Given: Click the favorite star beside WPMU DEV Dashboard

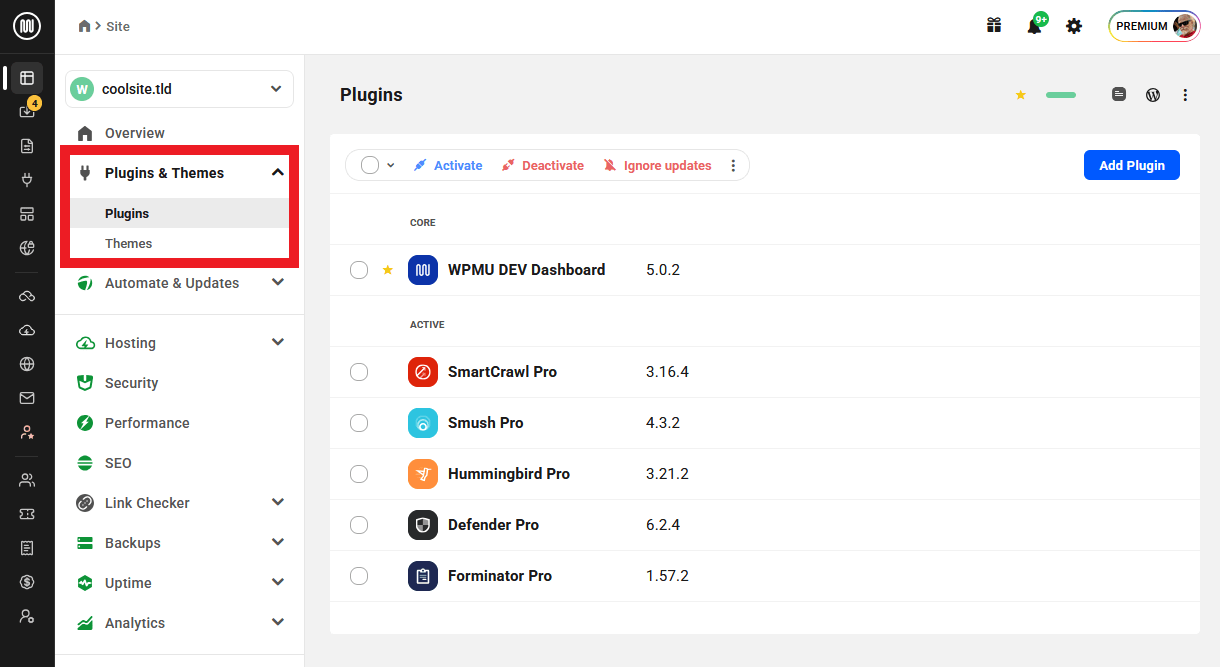Looking at the screenshot, I should (388, 270).
